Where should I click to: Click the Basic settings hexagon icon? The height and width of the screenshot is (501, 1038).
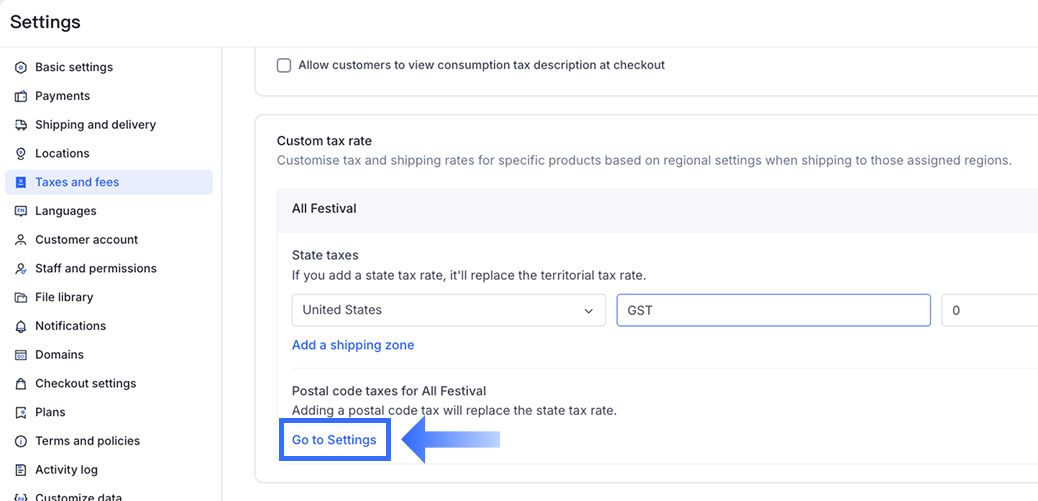pyautogui.click(x=21, y=68)
